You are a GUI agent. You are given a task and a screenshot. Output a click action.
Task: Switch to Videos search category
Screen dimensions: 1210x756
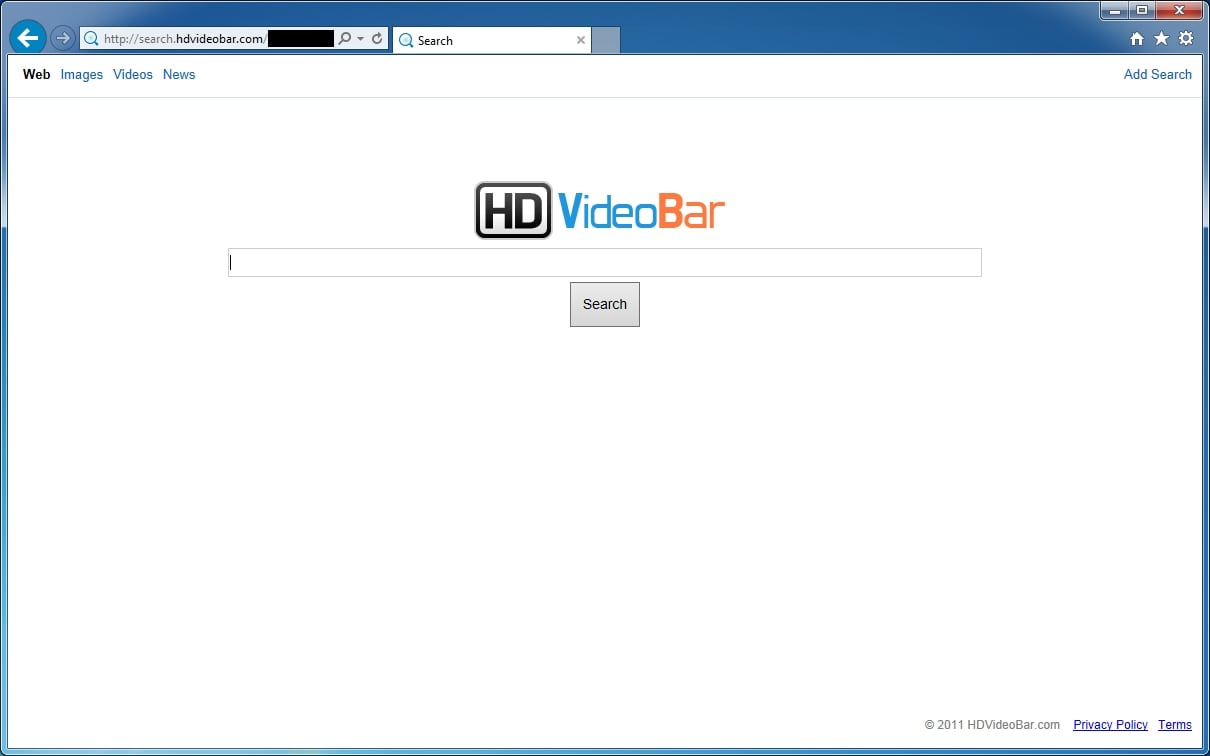[x=133, y=75]
